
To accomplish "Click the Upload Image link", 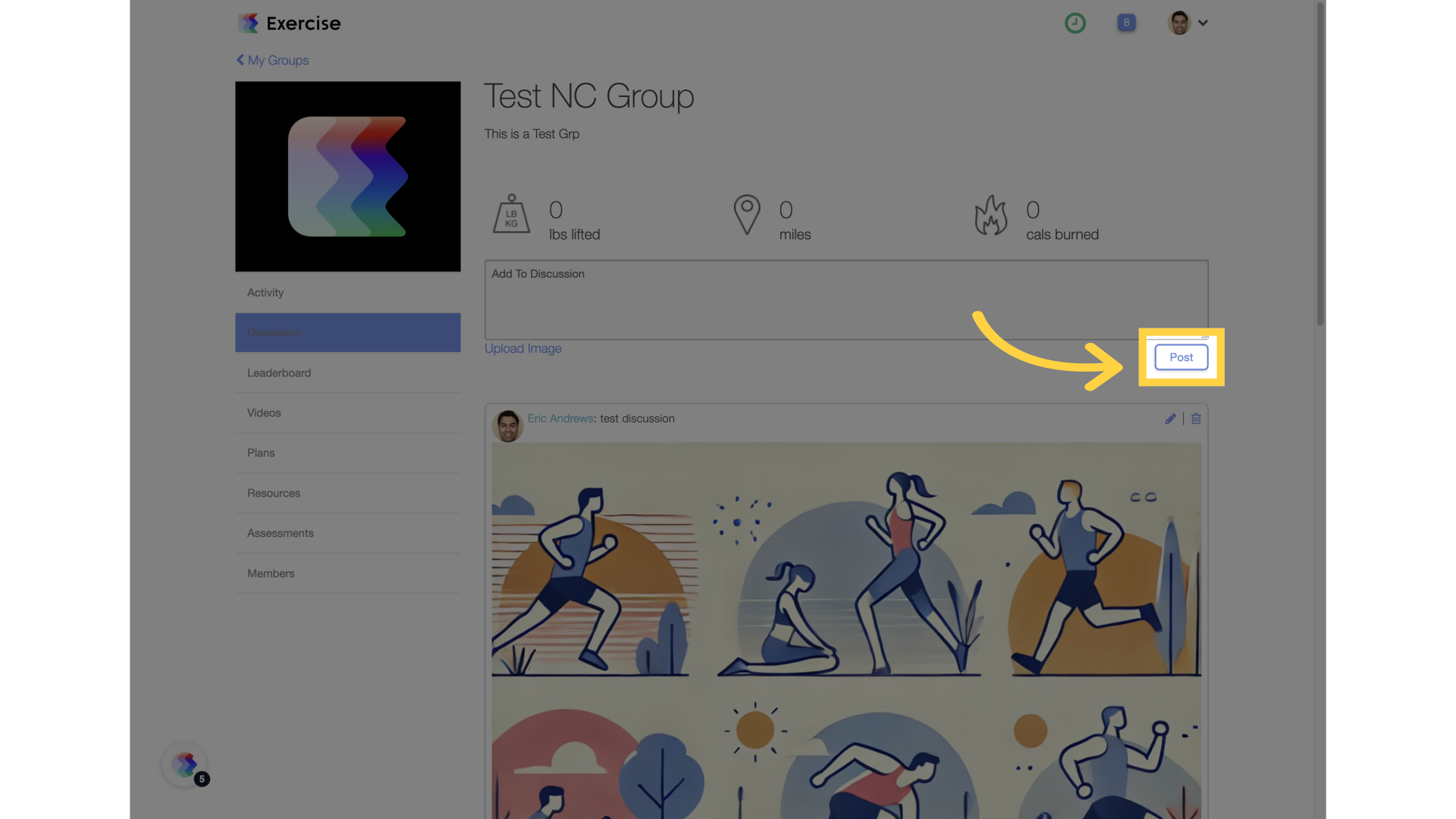I will click(522, 349).
